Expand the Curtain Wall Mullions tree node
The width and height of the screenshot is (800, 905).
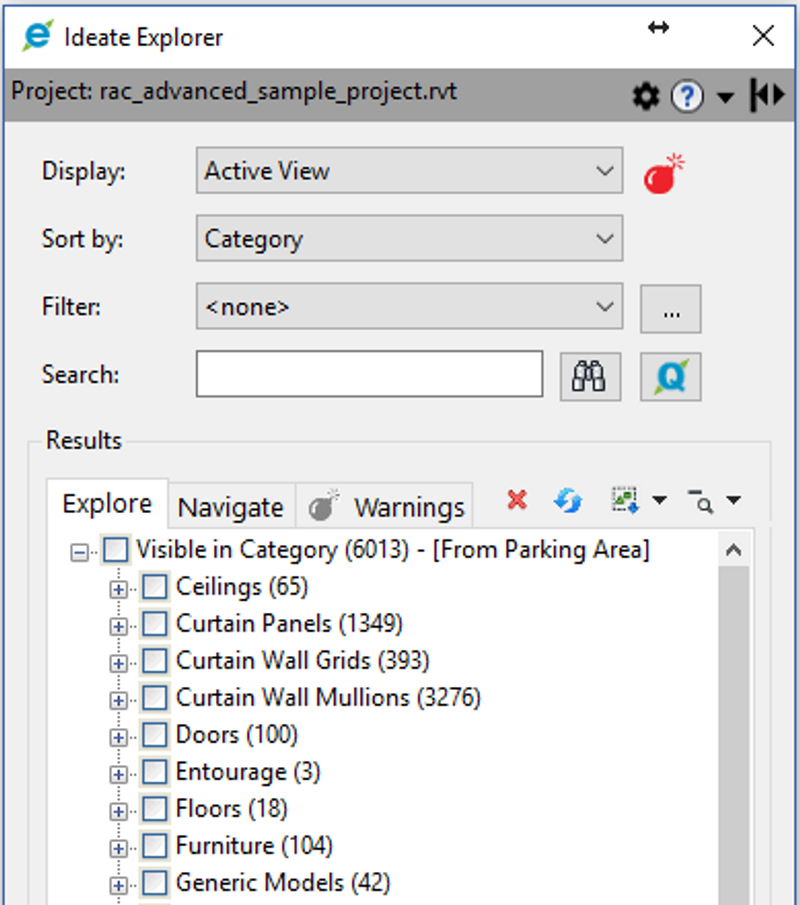point(118,701)
